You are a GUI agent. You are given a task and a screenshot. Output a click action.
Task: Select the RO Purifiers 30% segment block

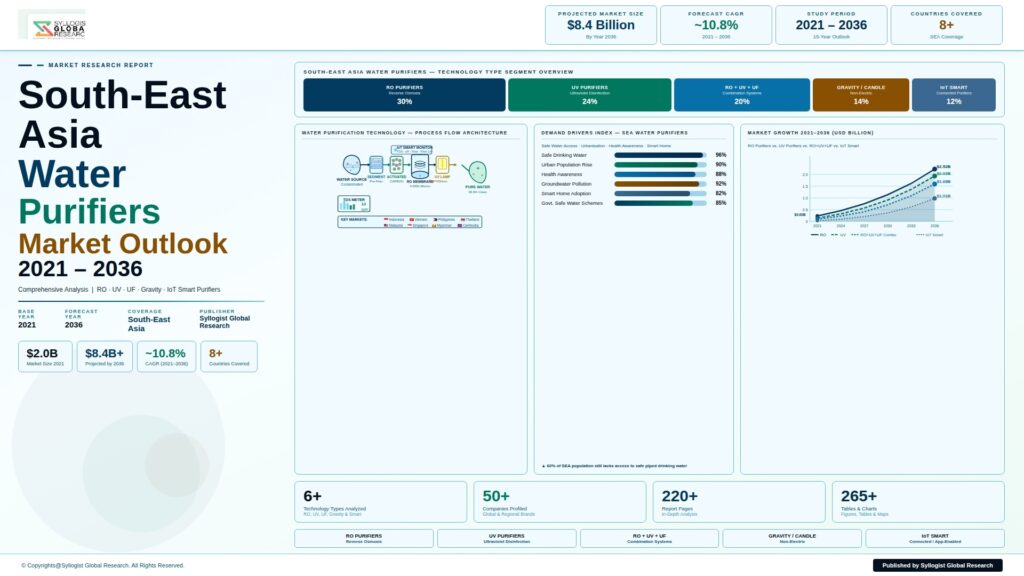[x=404, y=94]
